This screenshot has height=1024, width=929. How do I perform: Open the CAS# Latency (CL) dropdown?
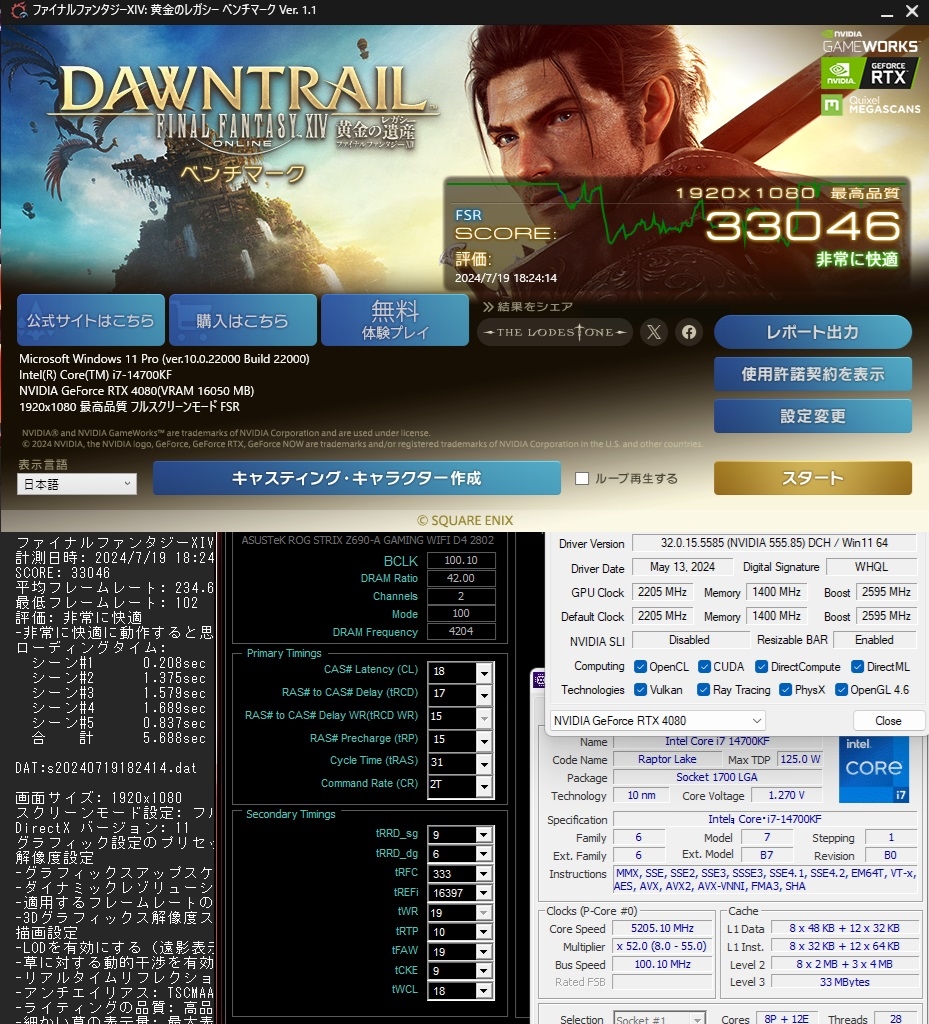click(484, 672)
